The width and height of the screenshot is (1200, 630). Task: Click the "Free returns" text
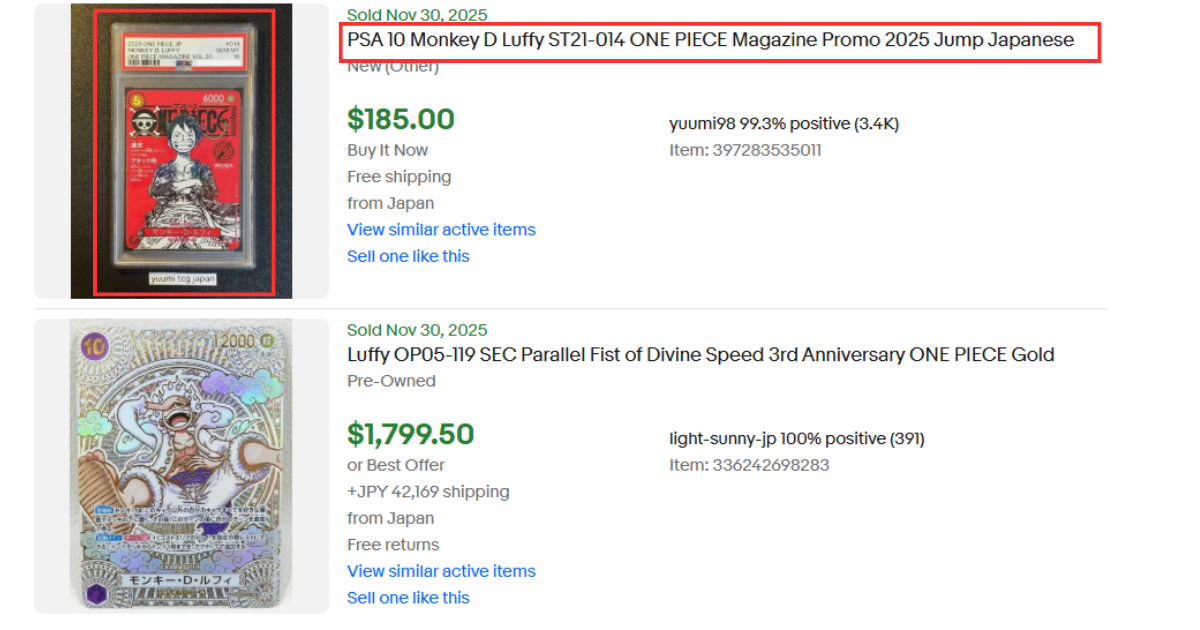pos(393,545)
